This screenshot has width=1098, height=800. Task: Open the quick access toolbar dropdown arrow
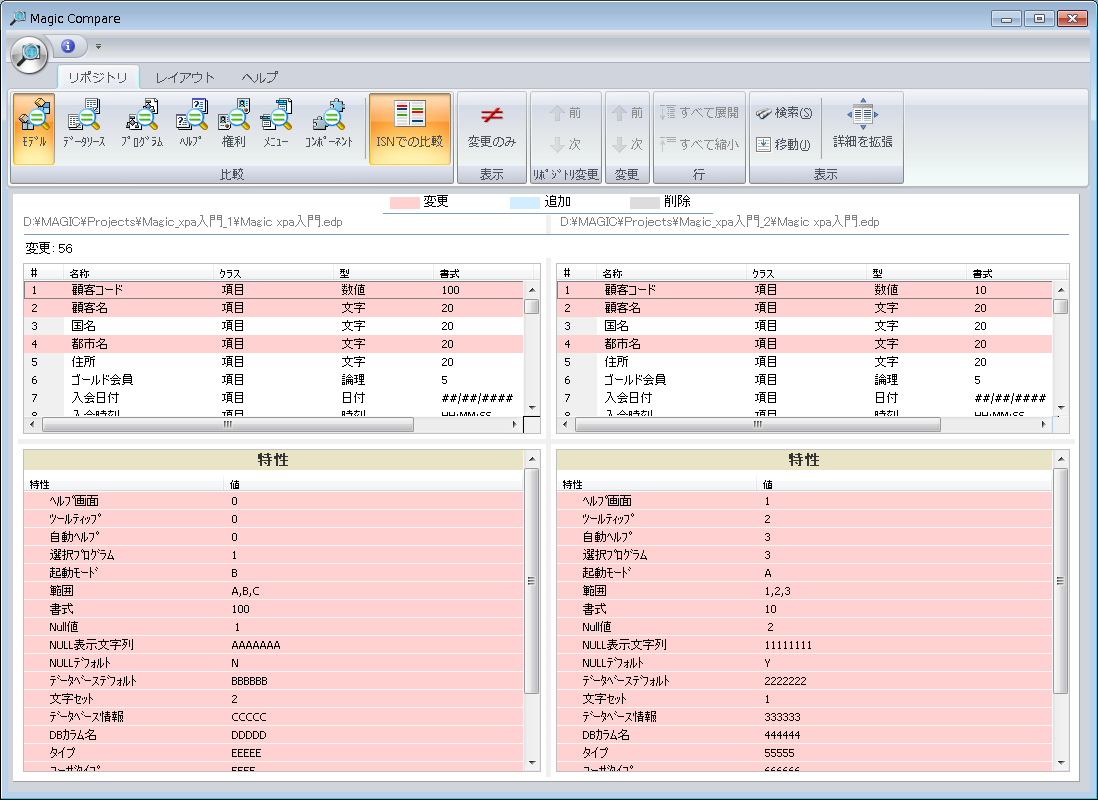point(98,46)
